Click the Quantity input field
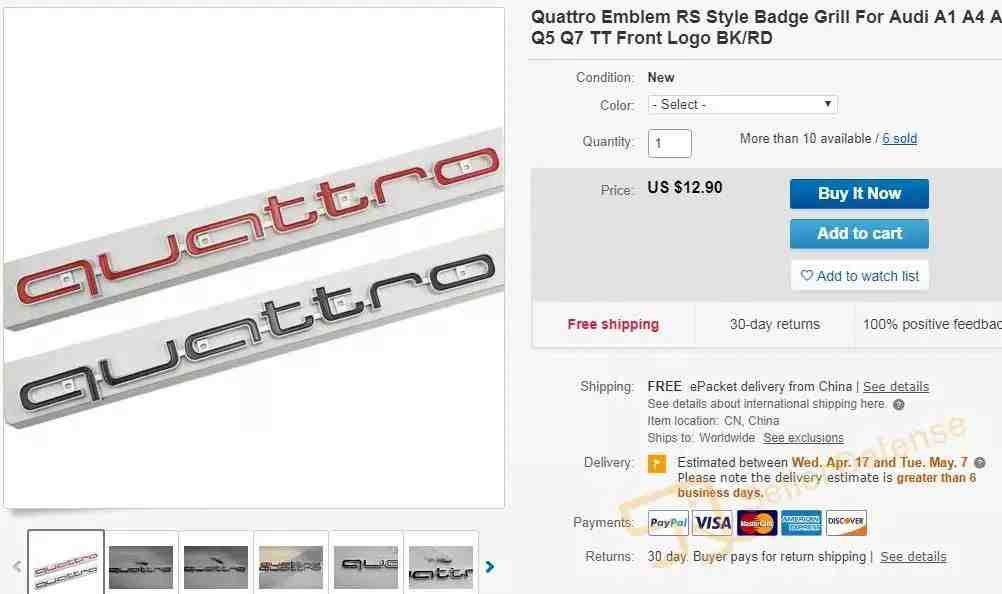This screenshot has width=1002, height=594. 670,143
